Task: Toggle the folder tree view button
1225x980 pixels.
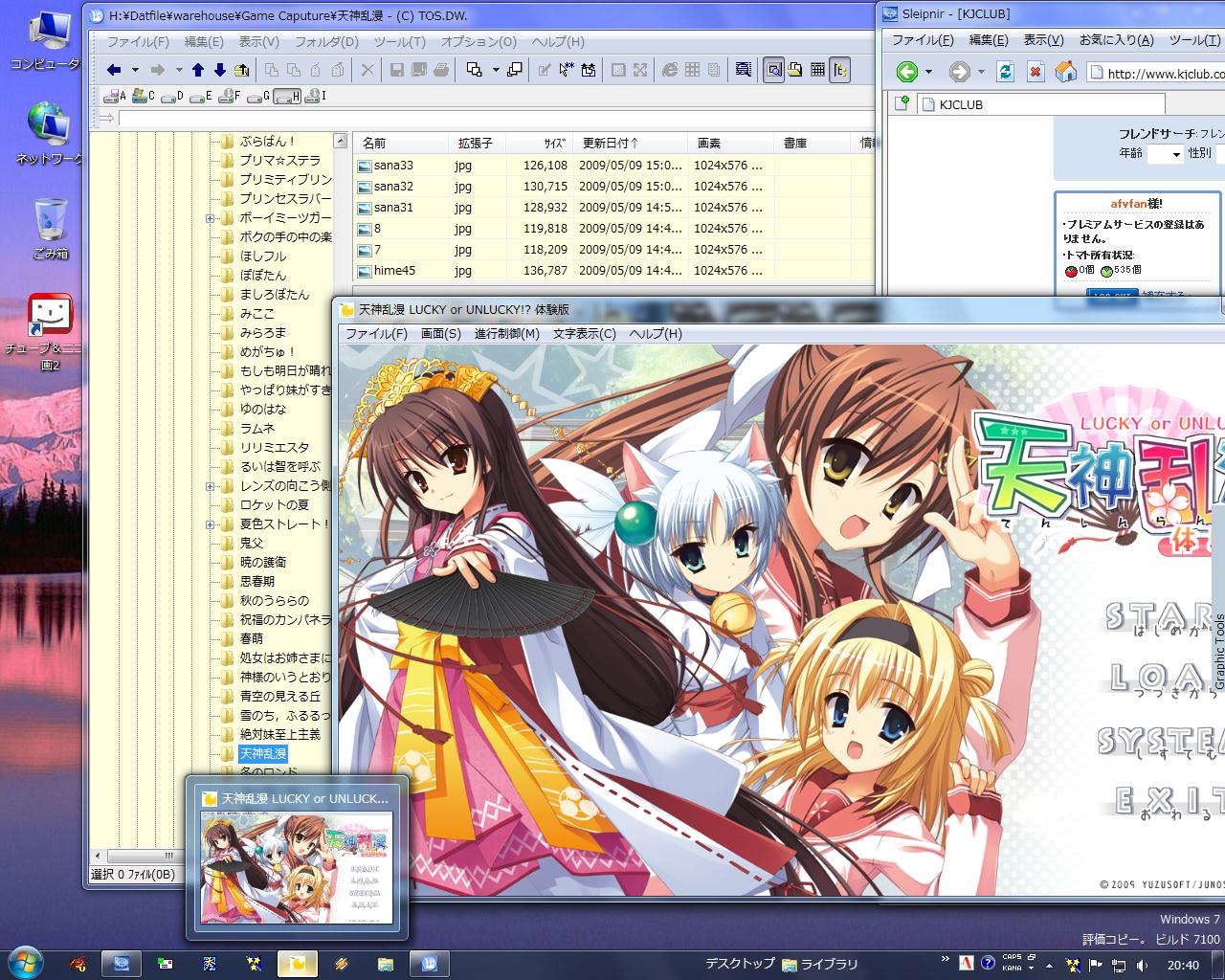Action: pyautogui.click(x=839, y=70)
